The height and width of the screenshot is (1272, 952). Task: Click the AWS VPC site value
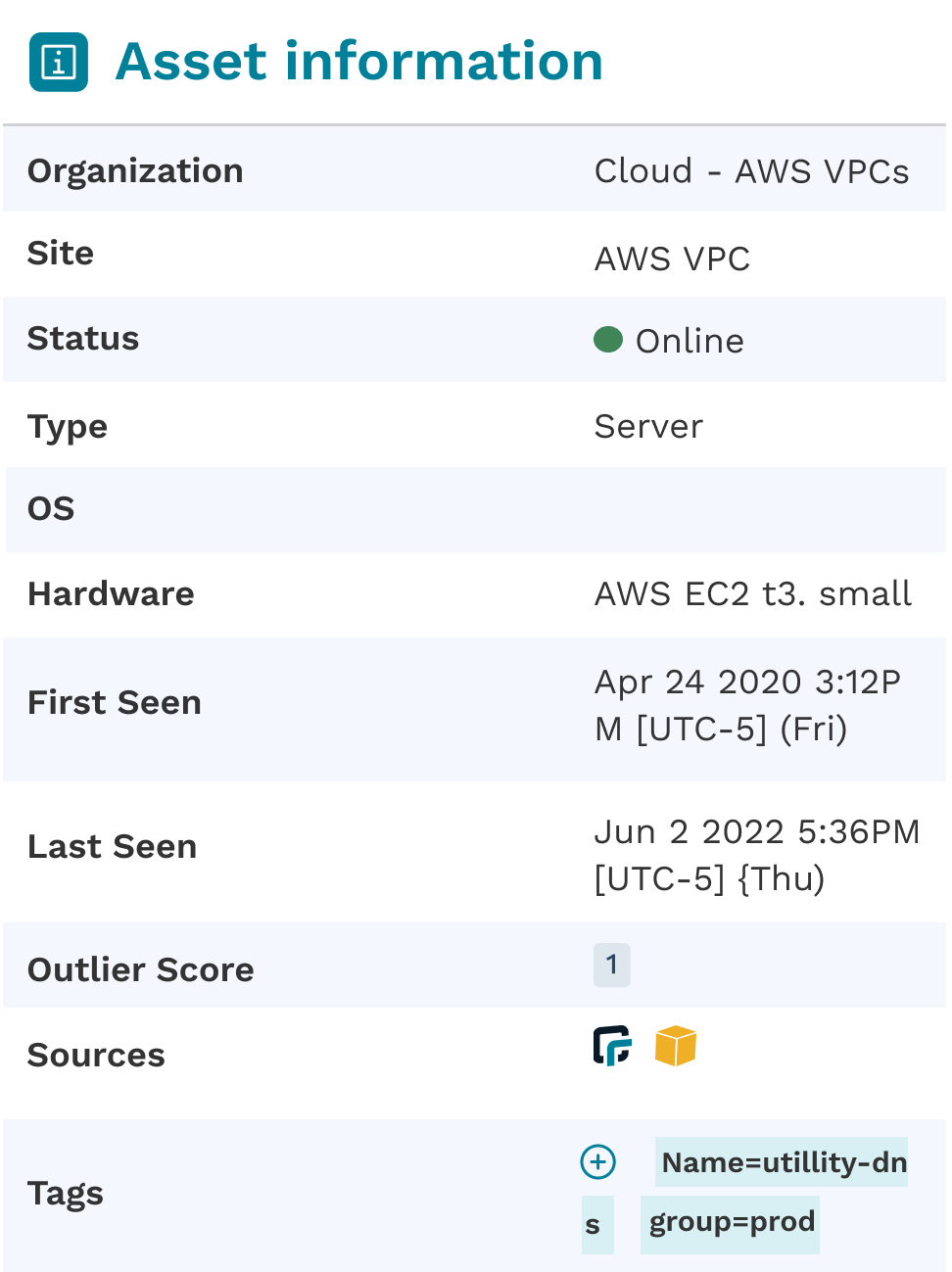tap(673, 259)
